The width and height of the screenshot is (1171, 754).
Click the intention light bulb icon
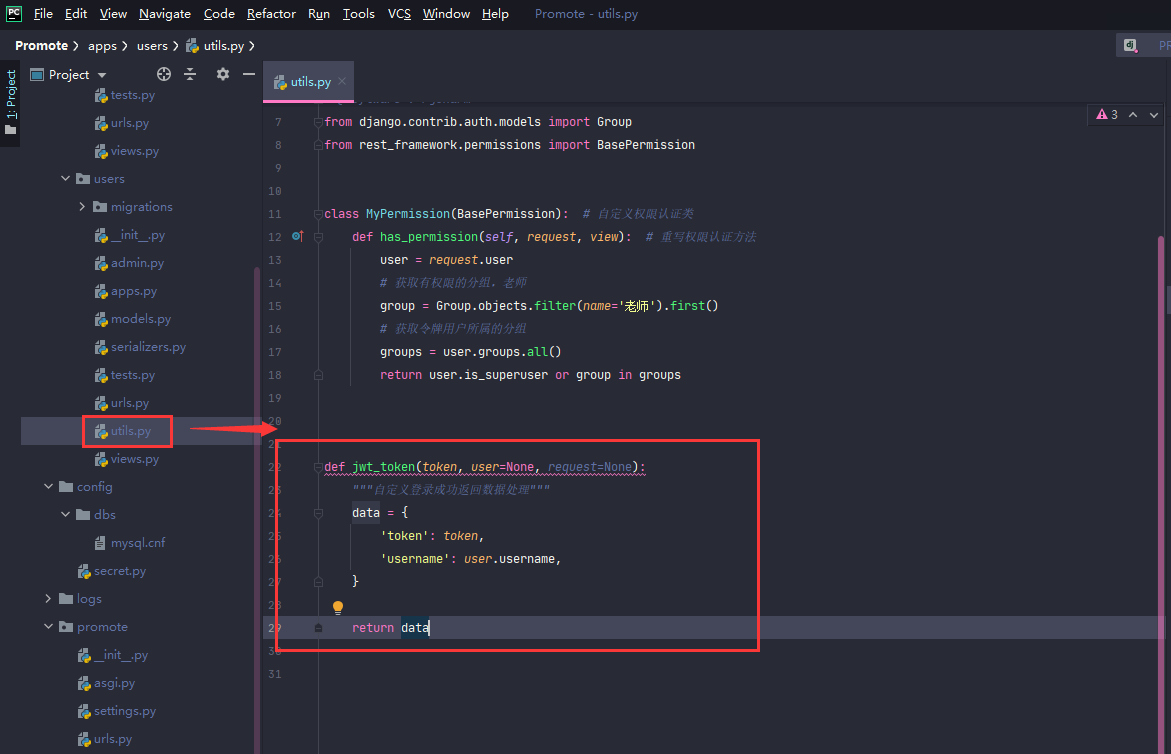point(338,607)
